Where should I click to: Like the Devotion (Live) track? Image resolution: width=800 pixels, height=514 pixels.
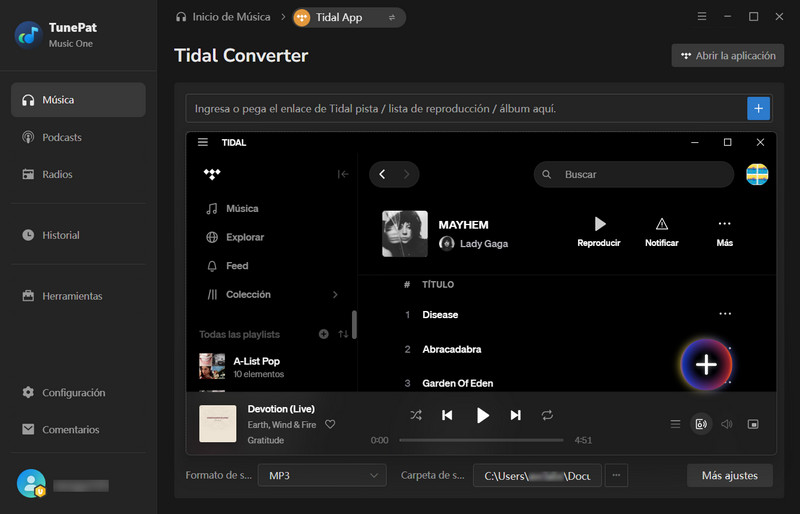pos(330,424)
